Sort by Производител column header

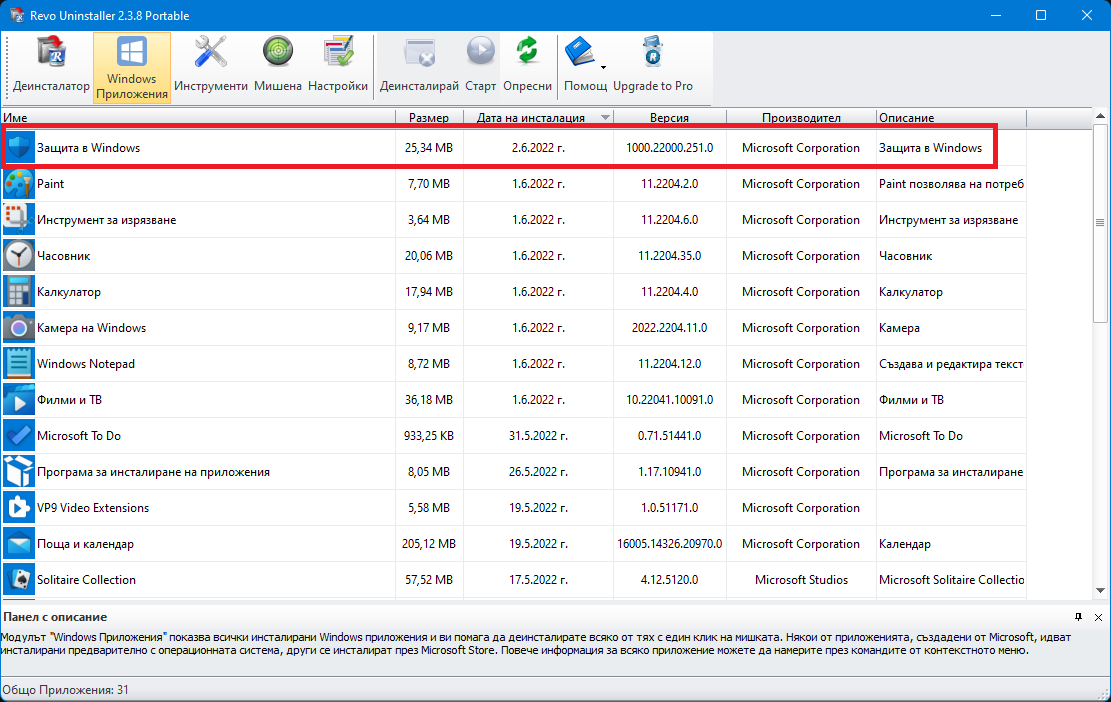801,118
